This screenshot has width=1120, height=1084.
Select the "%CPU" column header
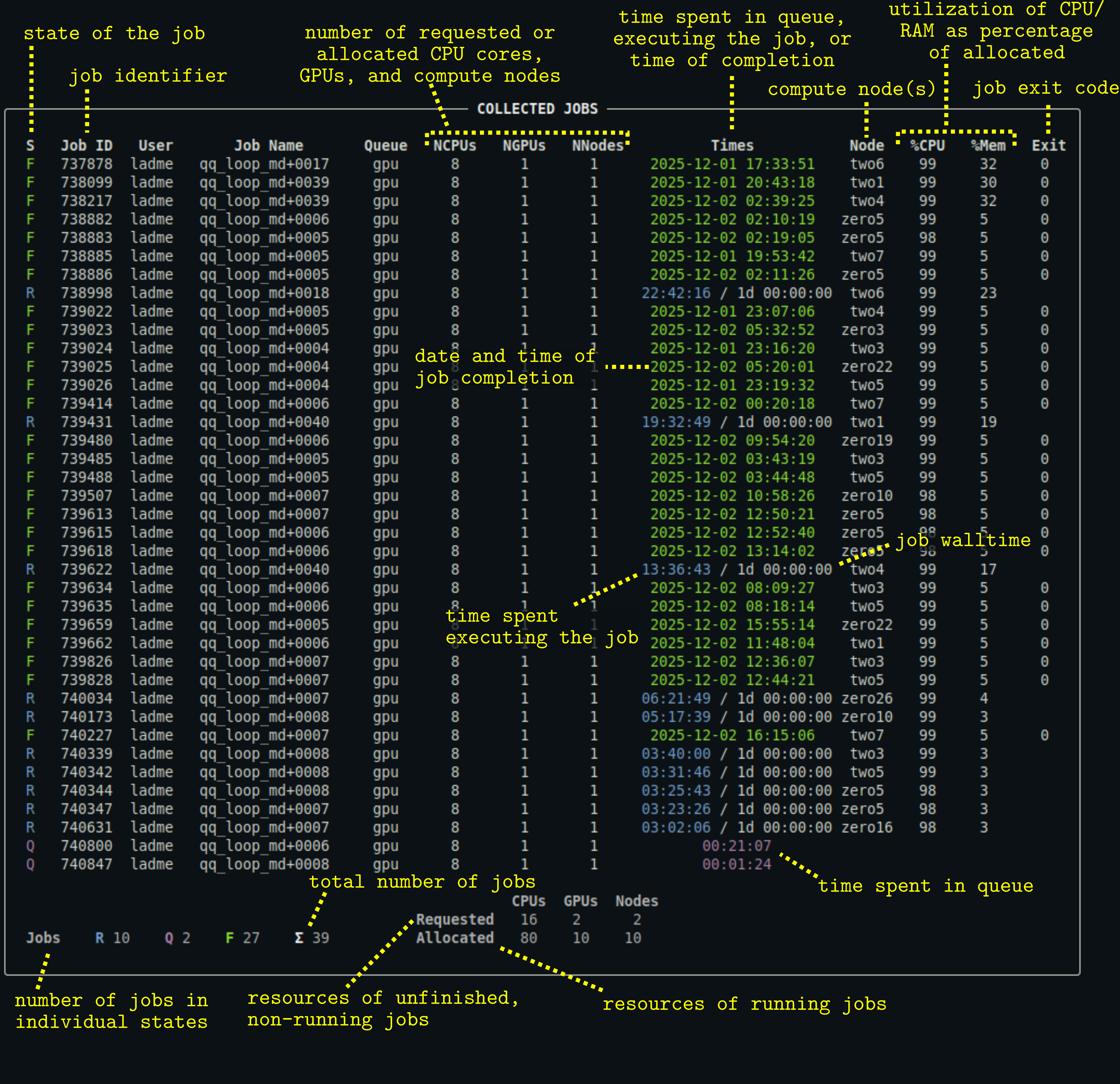click(928, 145)
